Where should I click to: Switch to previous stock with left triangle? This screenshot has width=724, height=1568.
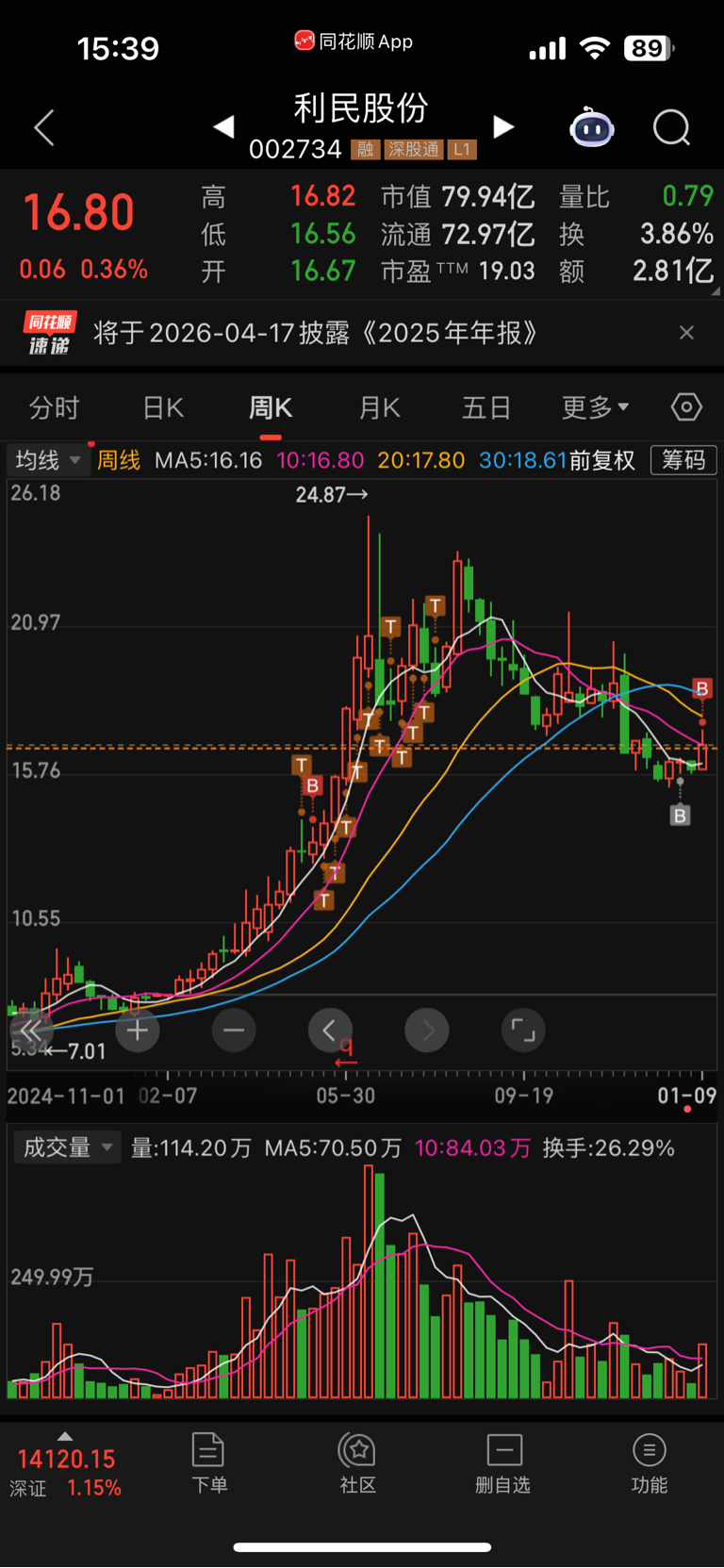(223, 127)
